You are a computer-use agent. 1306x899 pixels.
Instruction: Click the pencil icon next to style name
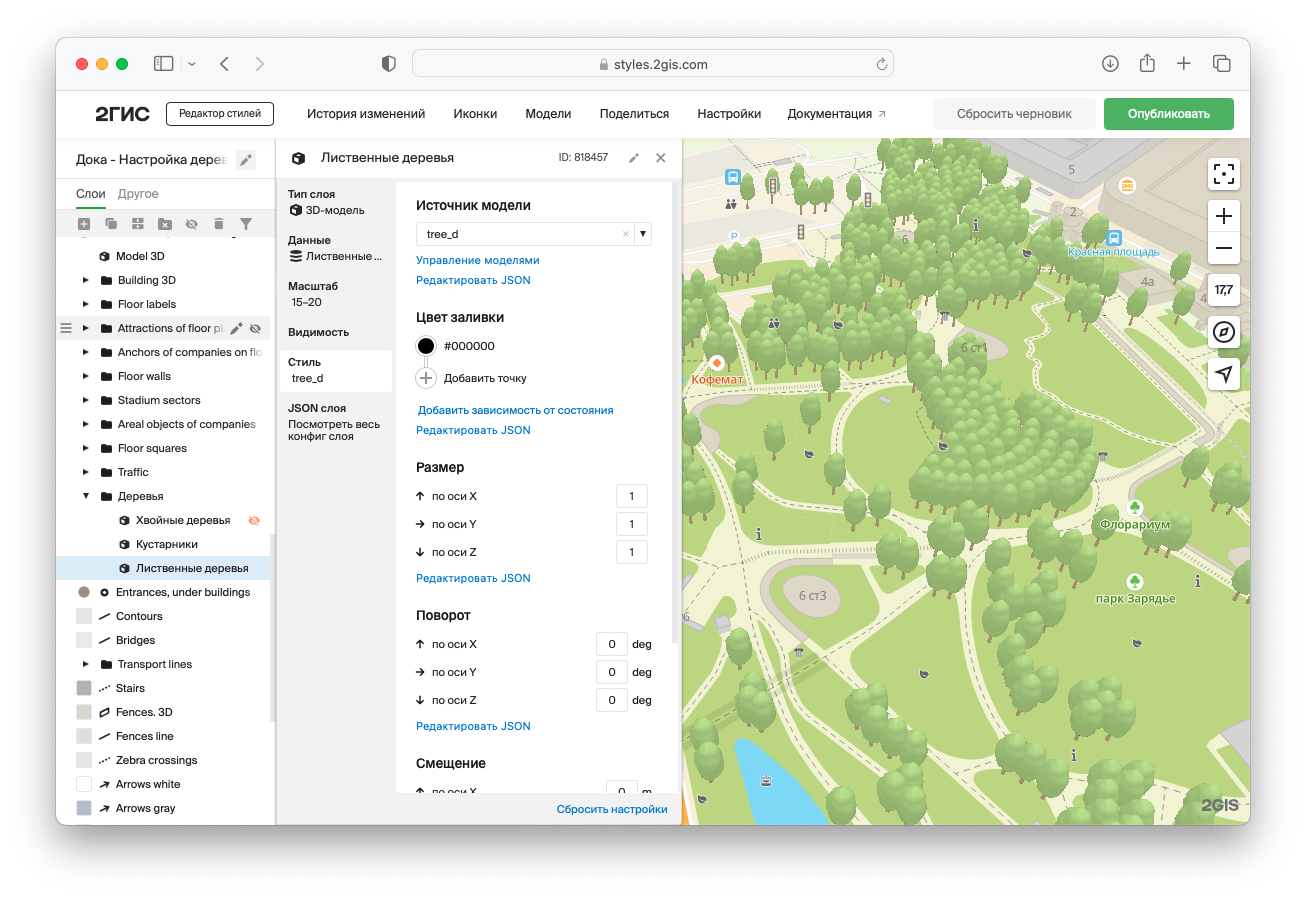coord(246,160)
